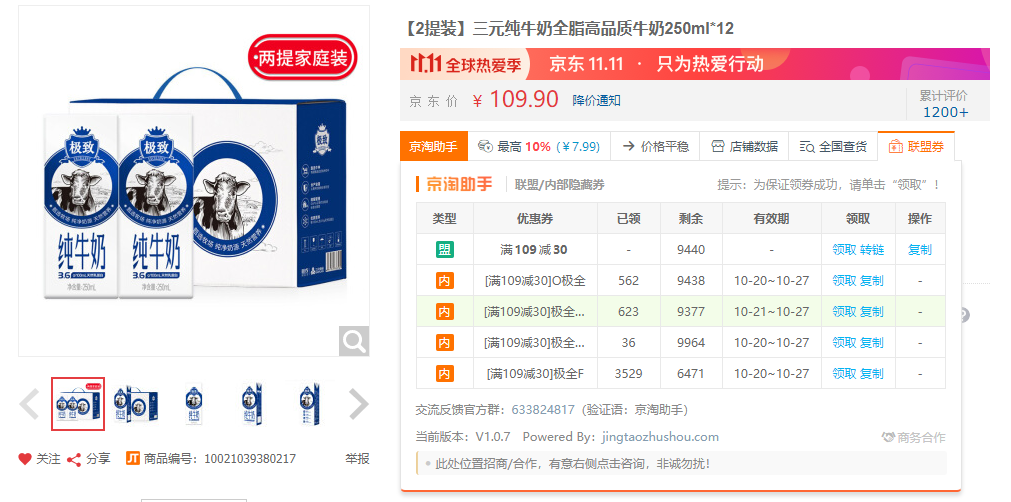Click 复制 for the O极全 coupon
The width and height of the screenshot is (1011, 502).
(x=872, y=280)
